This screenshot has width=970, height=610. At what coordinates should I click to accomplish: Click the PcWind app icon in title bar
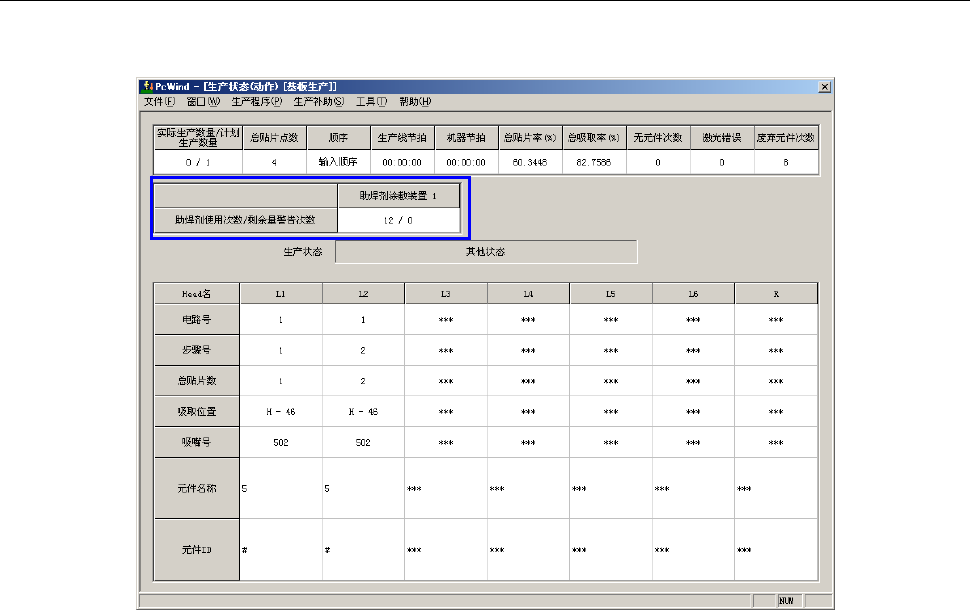click(146, 87)
